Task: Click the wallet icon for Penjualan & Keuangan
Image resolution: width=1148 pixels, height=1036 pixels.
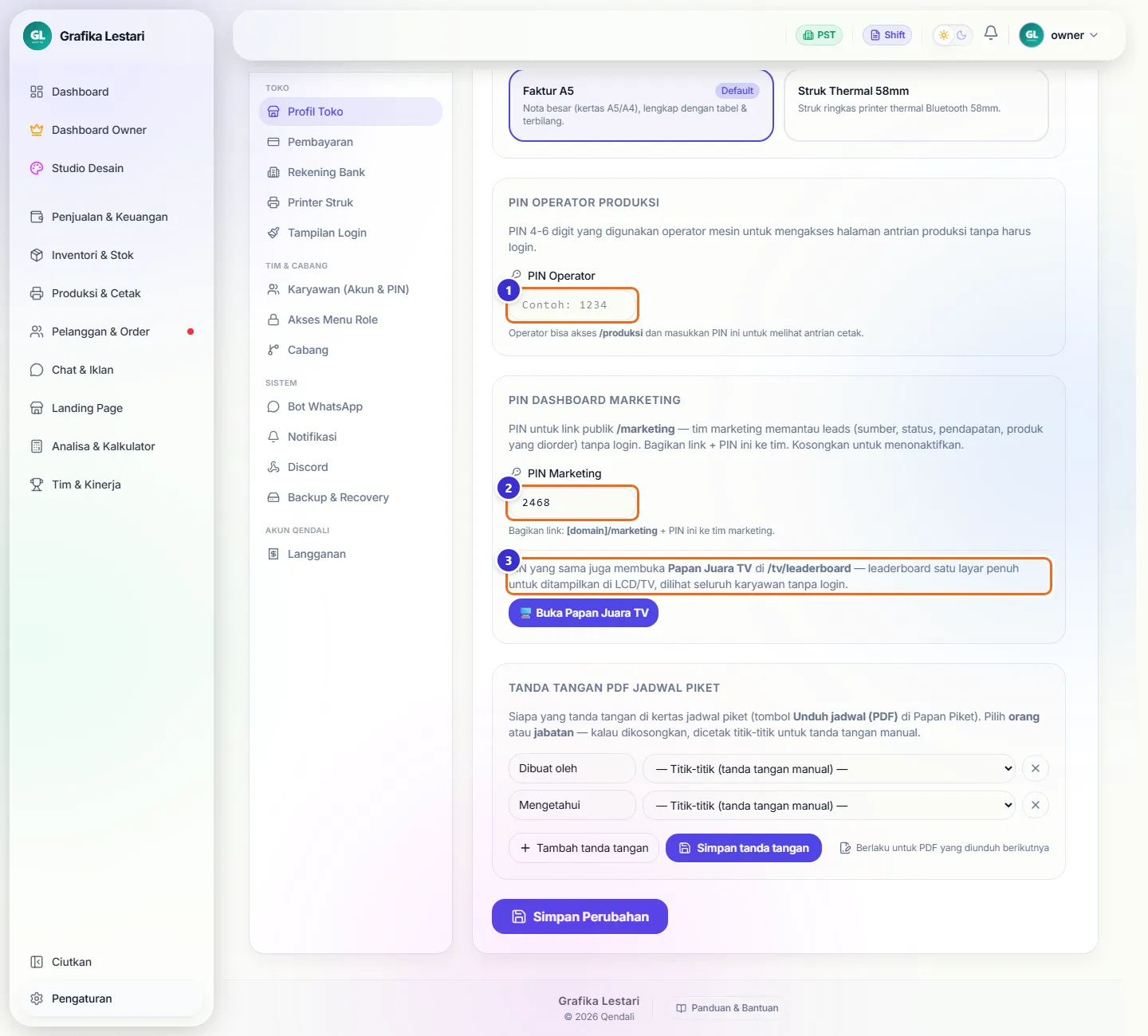Action: click(x=37, y=217)
